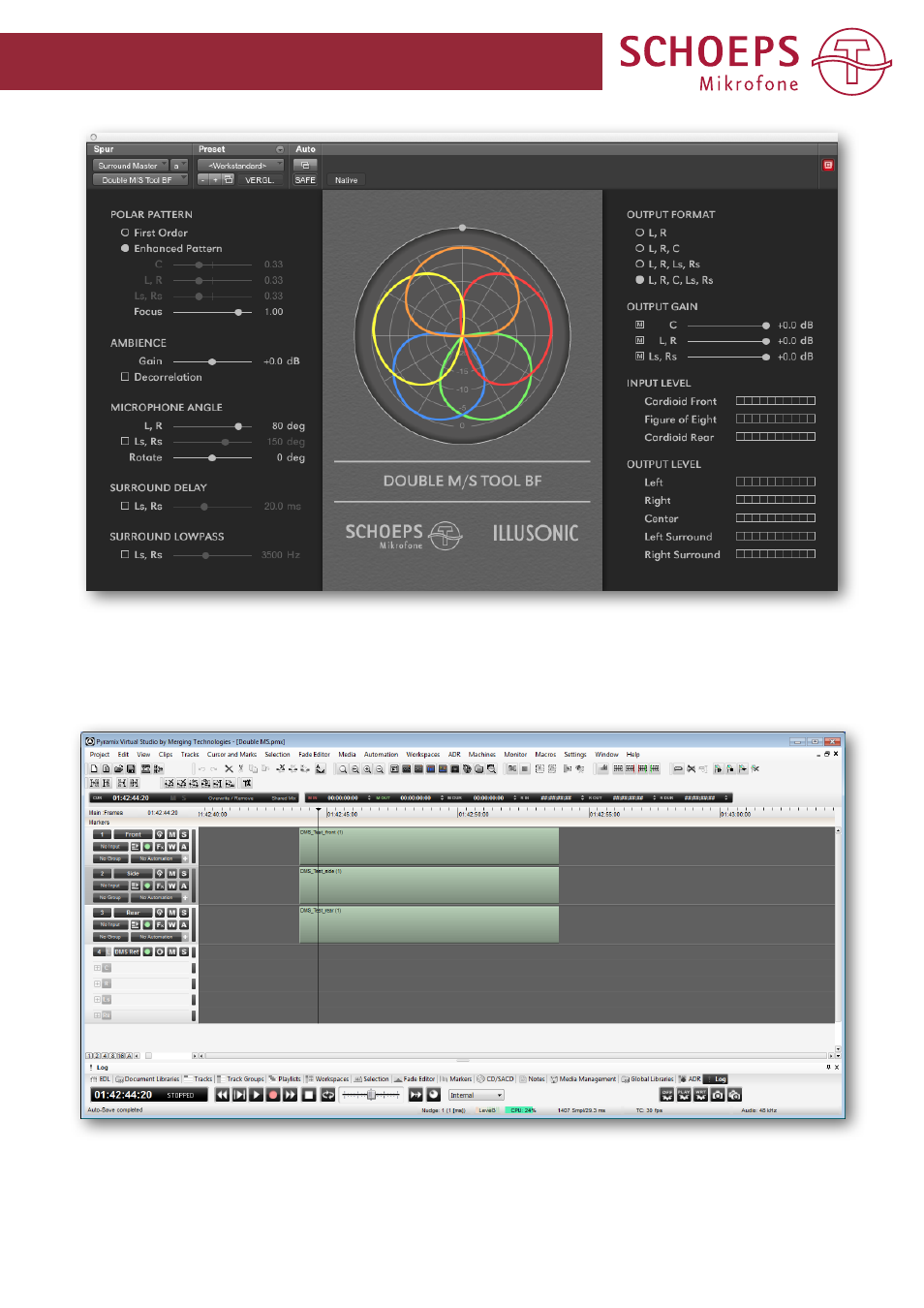Open the Front track No Input selector

110,847
